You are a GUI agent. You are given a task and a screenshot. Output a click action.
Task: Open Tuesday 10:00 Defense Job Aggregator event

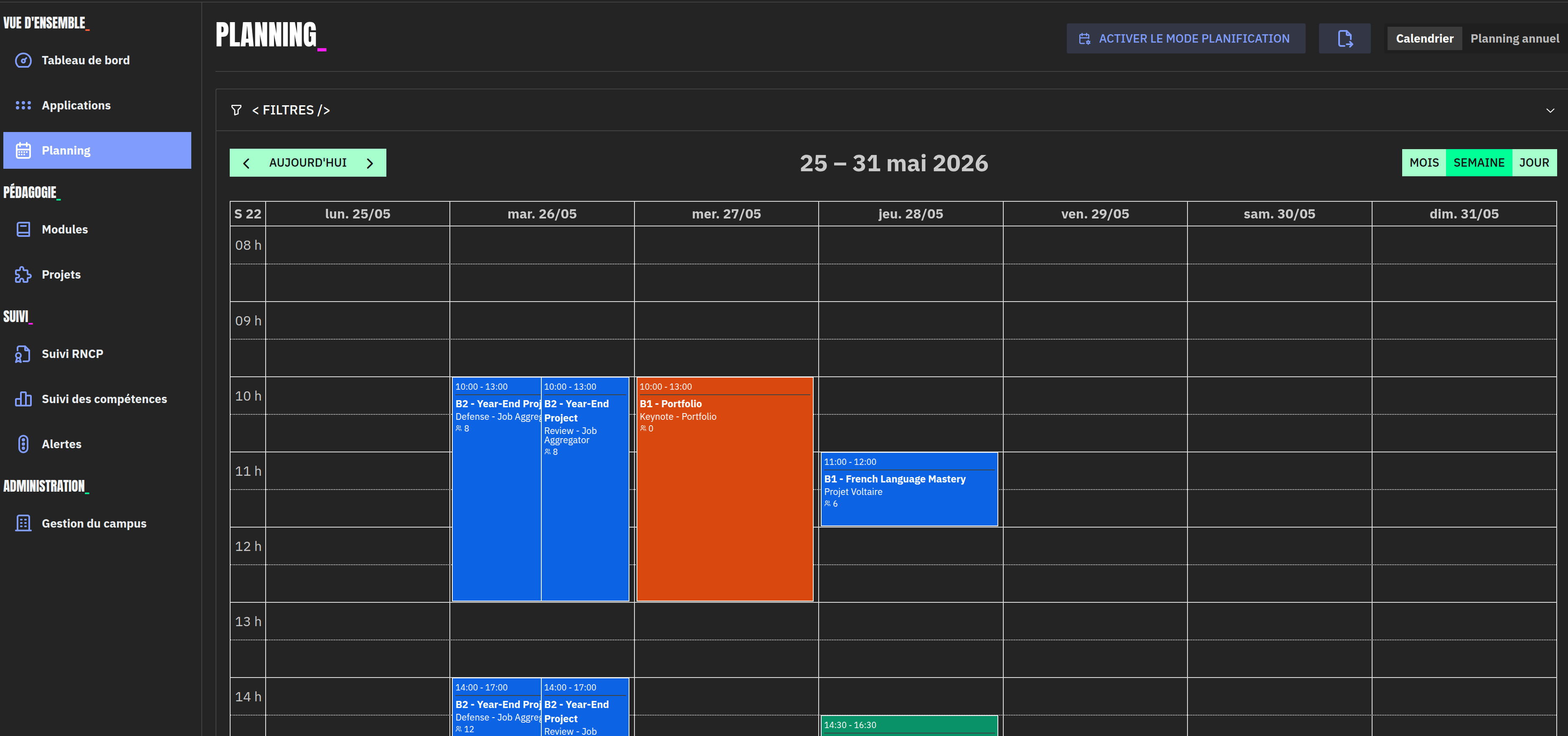pyautogui.click(x=496, y=489)
